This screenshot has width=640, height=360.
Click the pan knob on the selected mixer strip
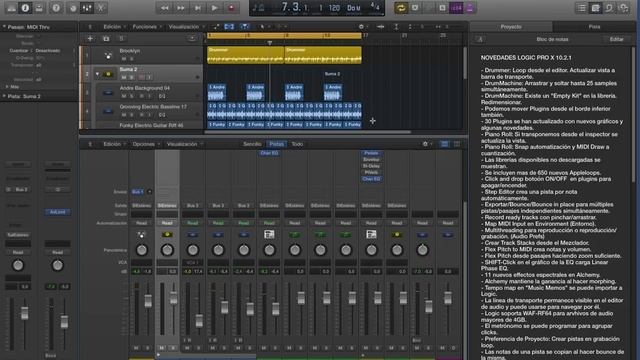pos(167,250)
